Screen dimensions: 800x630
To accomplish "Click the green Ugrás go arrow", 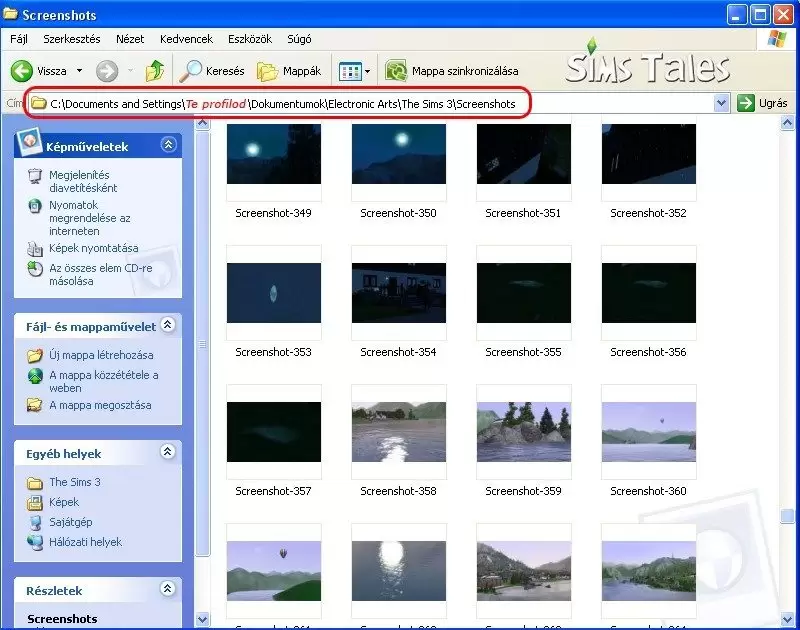I will point(745,103).
